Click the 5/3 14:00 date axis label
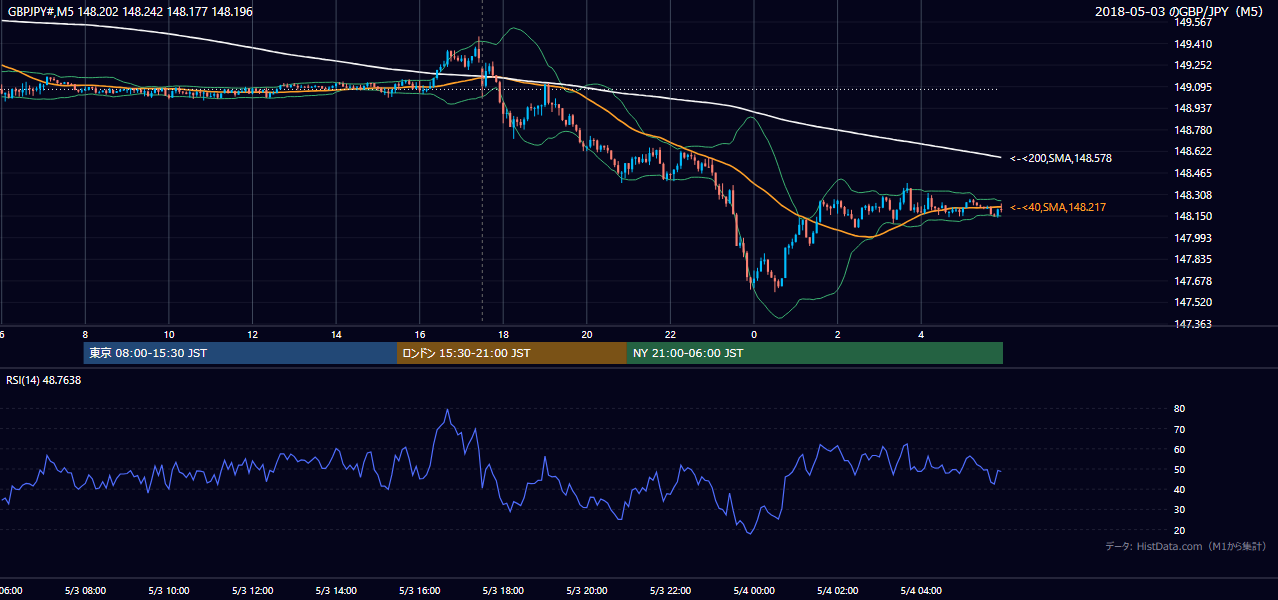Image resolution: width=1278 pixels, height=600 pixels. tap(336, 591)
